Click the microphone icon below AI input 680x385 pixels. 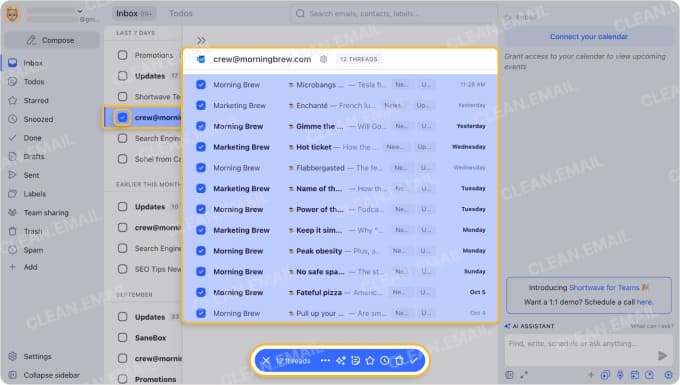[x=620, y=375]
